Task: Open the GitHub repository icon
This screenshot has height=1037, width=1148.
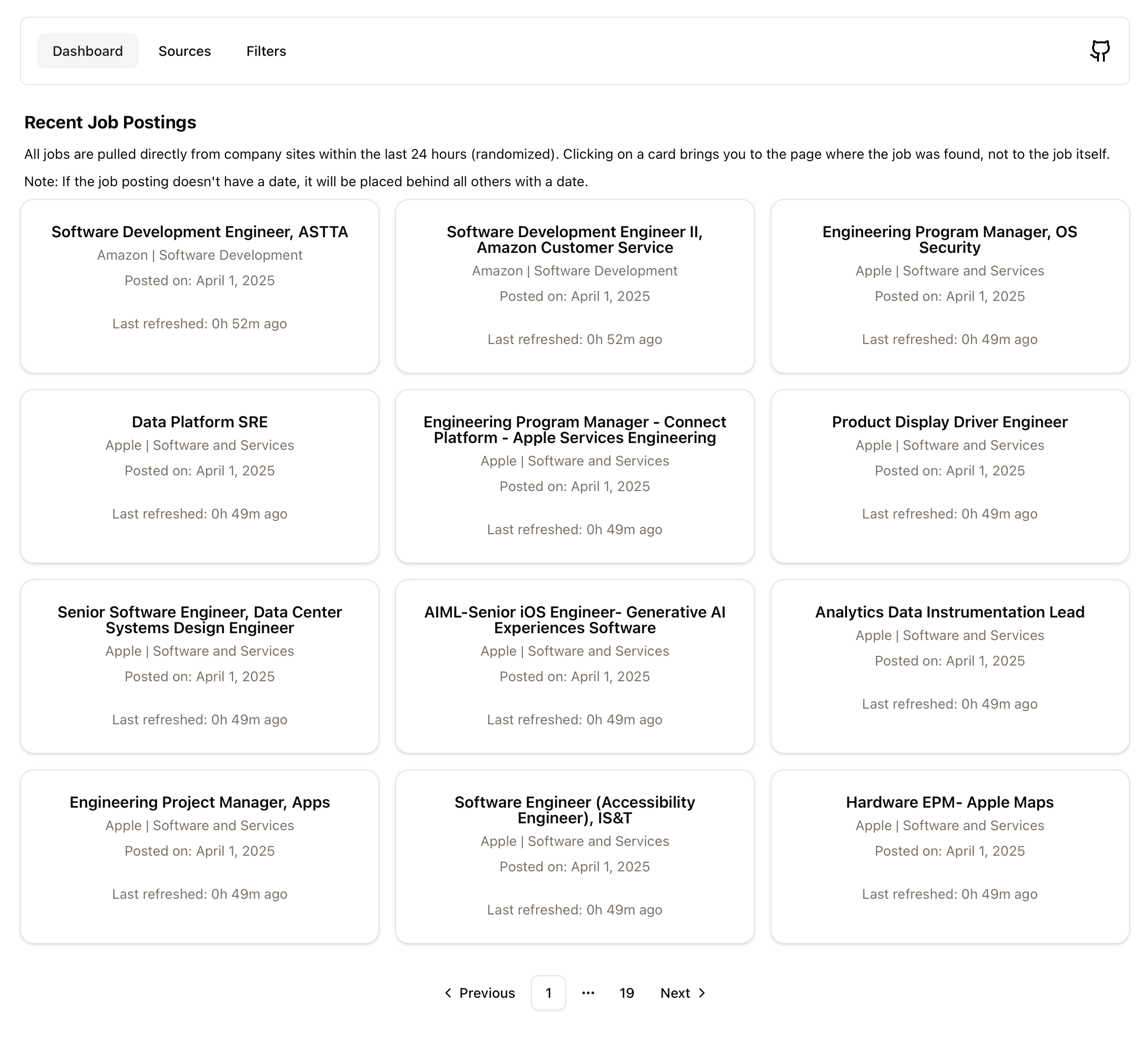Action: 1099,51
